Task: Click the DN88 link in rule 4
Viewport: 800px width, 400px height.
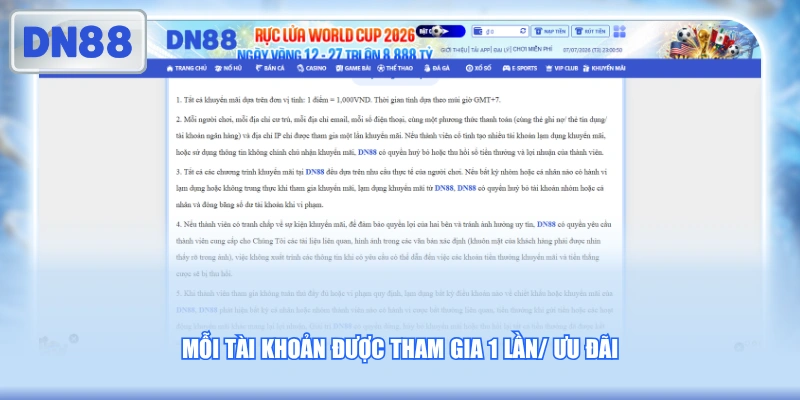Action: pyautogui.click(x=546, y=224)
